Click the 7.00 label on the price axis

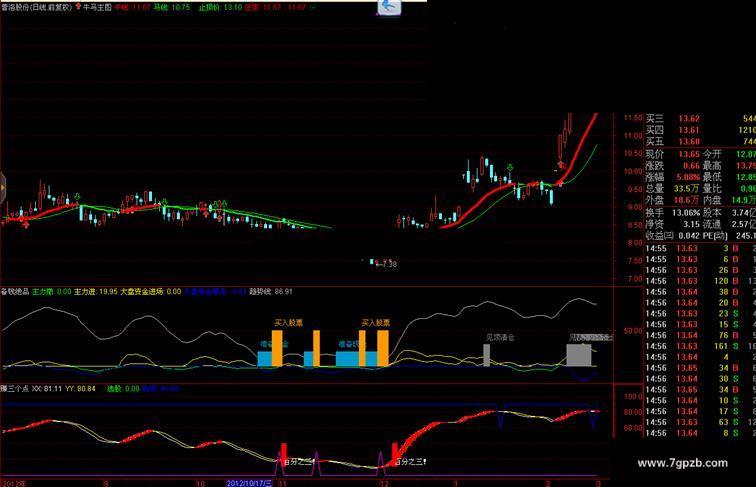click(634, 279)
